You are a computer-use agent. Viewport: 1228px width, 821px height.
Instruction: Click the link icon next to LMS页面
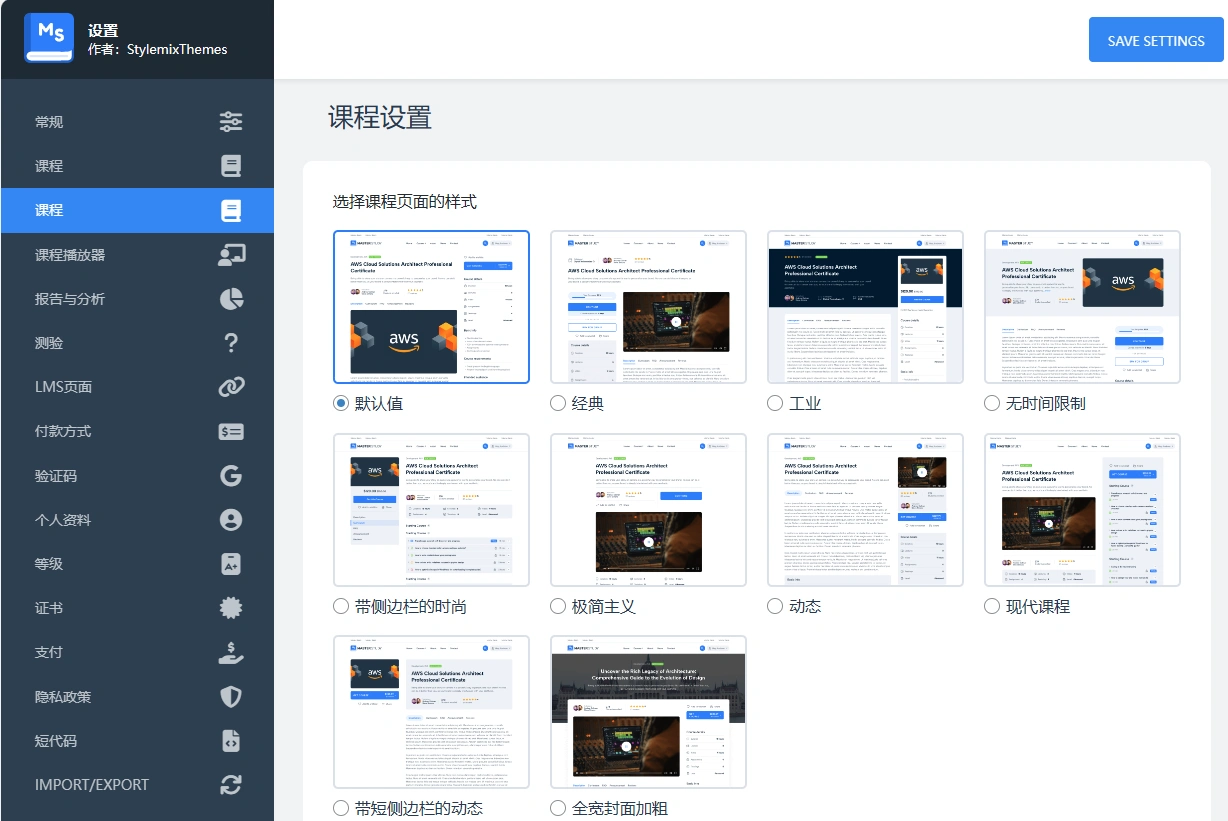click(x=231, y=386)
